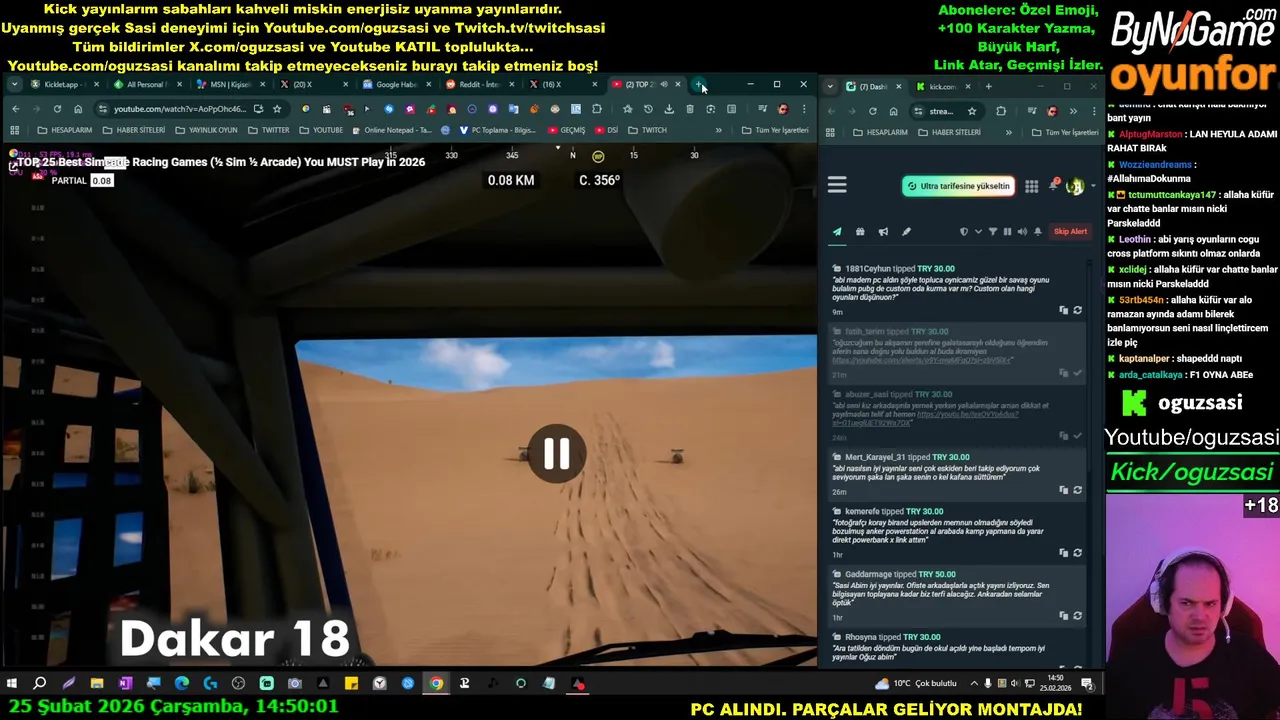Screen dimensions: 1280x720
Task: Switch to the (7) Dashboard tab
Action: (x=873, y=87)
